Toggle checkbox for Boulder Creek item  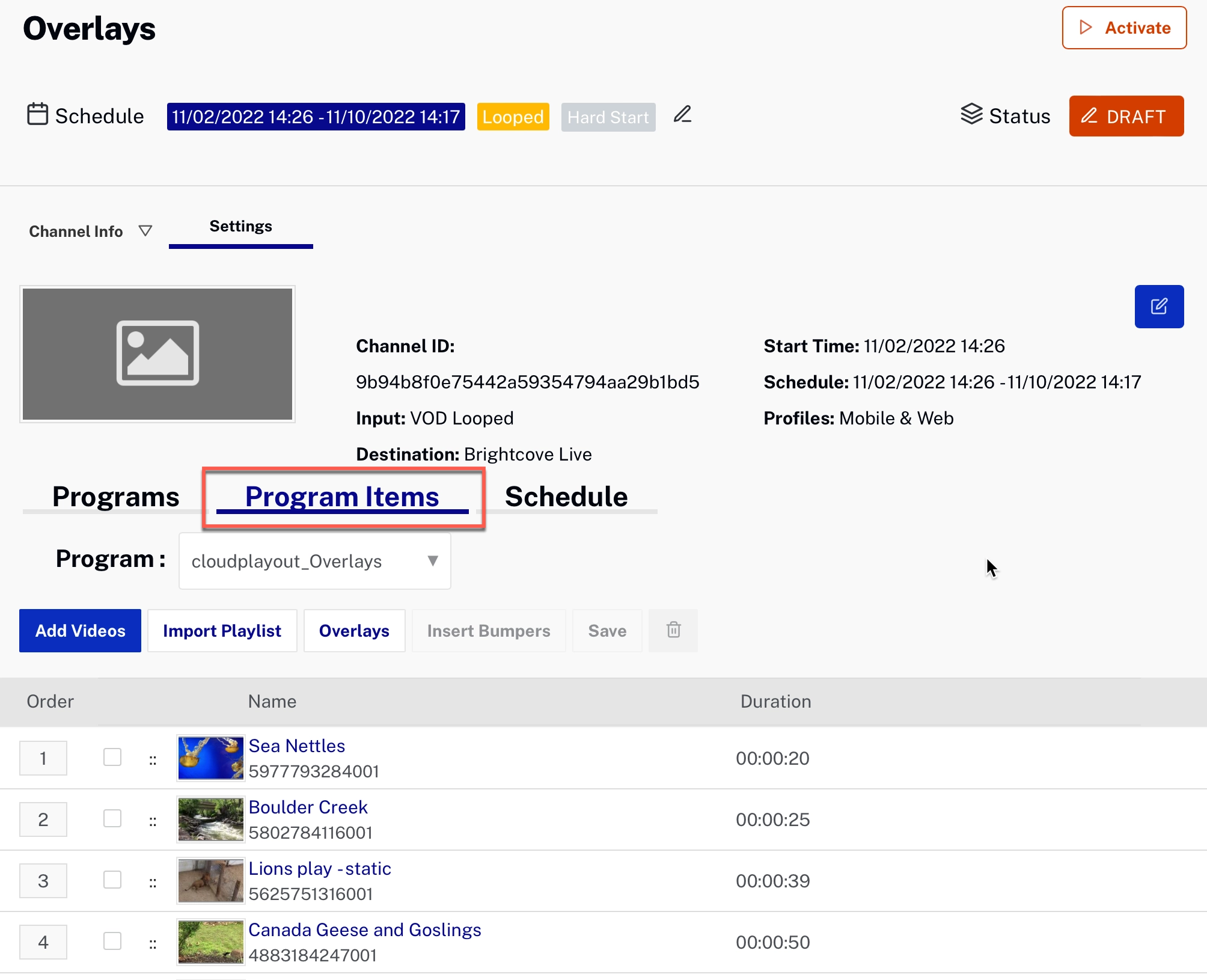112,819
